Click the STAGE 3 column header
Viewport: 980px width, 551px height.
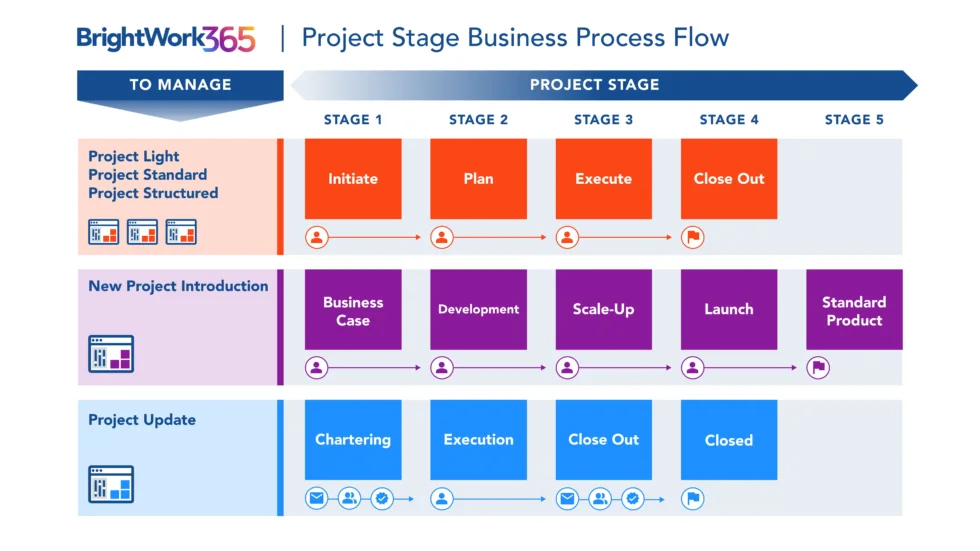(603, 120)
